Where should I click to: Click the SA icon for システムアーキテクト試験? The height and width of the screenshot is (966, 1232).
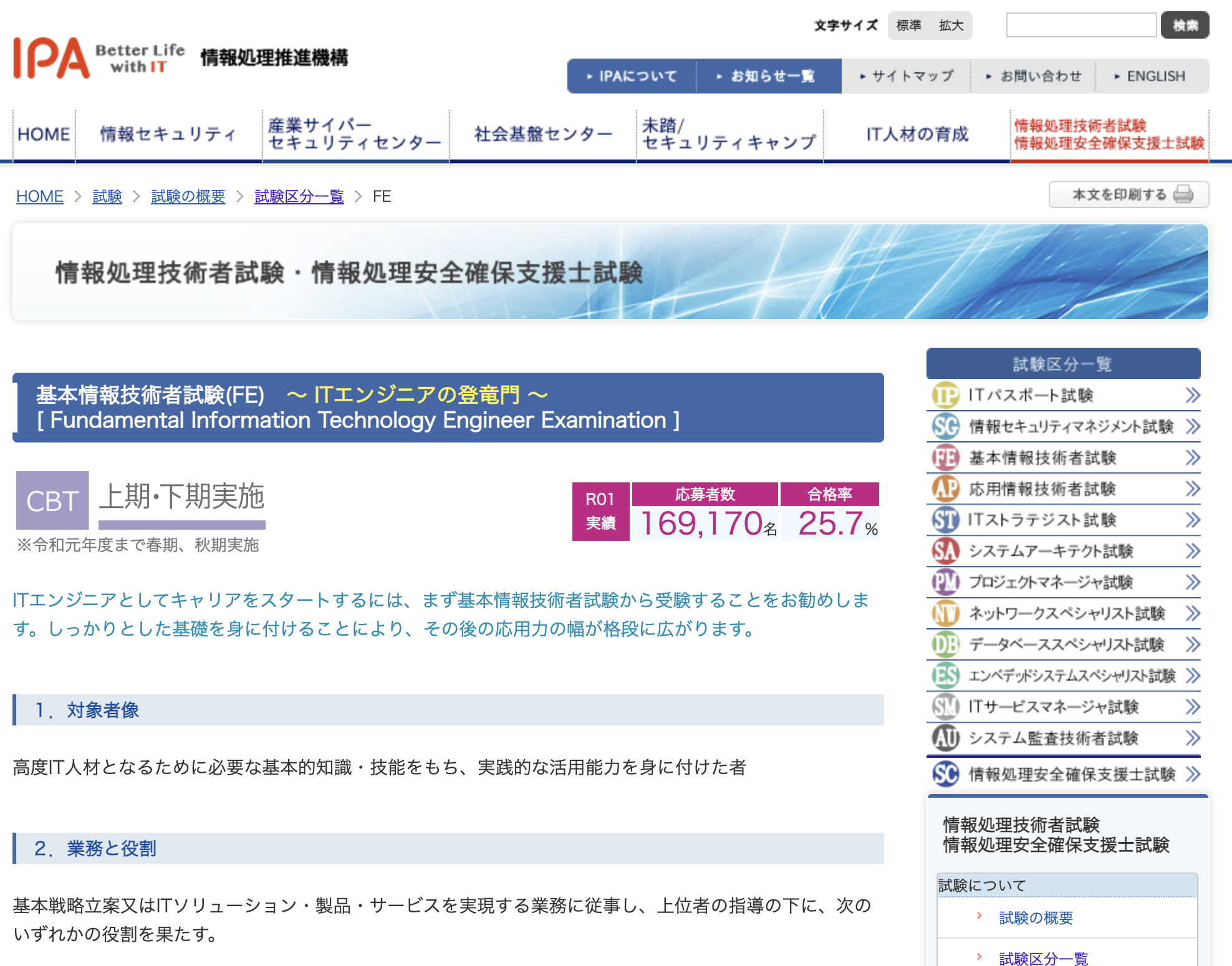tap(945, 551)
